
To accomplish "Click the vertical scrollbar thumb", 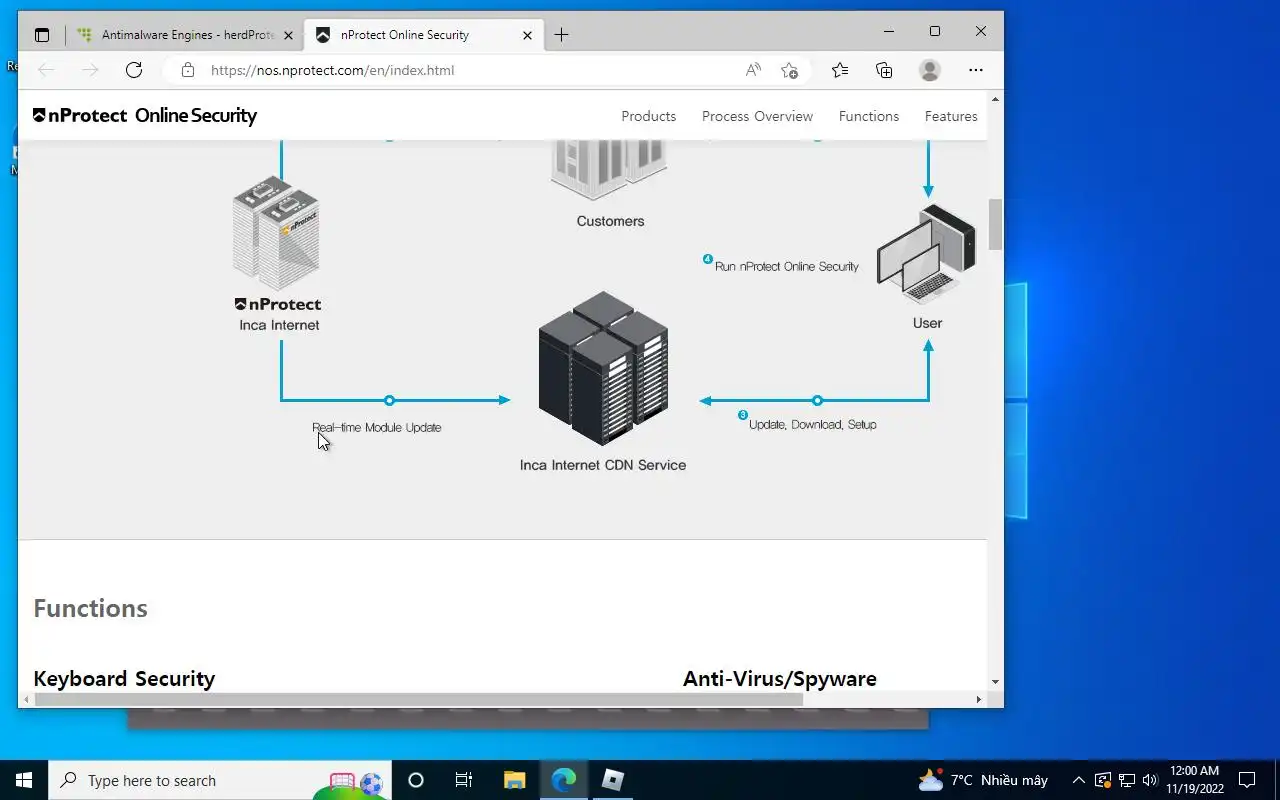I will coord(995,224).
